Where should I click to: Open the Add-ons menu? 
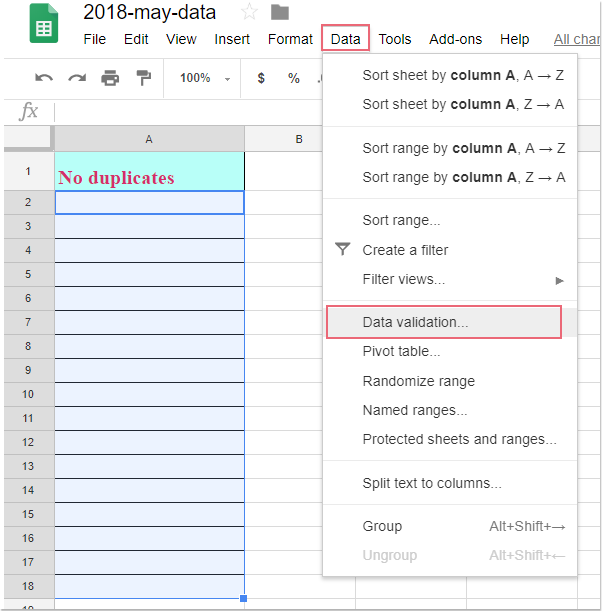tap(455, 39)
